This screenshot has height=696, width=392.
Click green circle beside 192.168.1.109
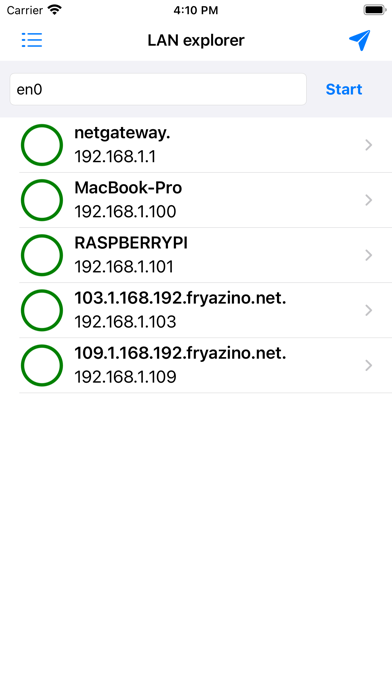42,365
